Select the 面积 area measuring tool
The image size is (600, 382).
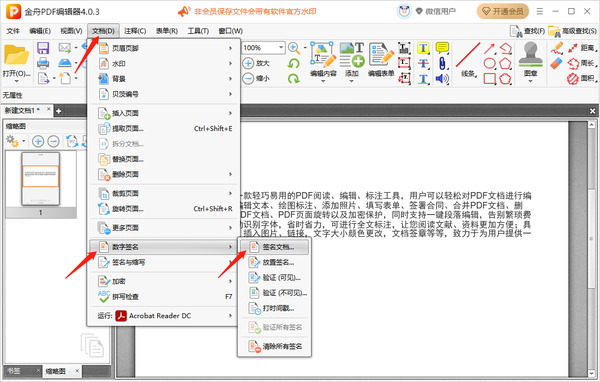pyautogui.click(x=582, y=79)
